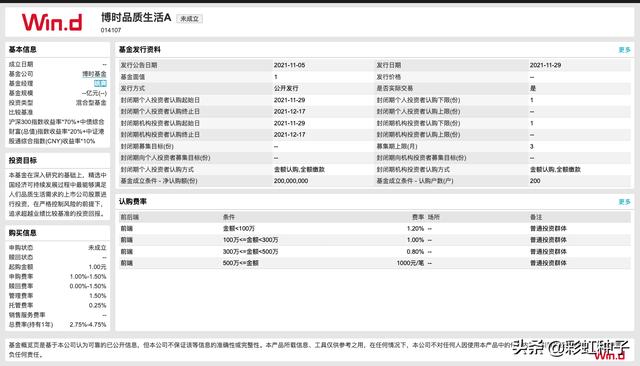Select 公开发行 in the 发行方式 row
640x366 pixels.
click(286, 88)
